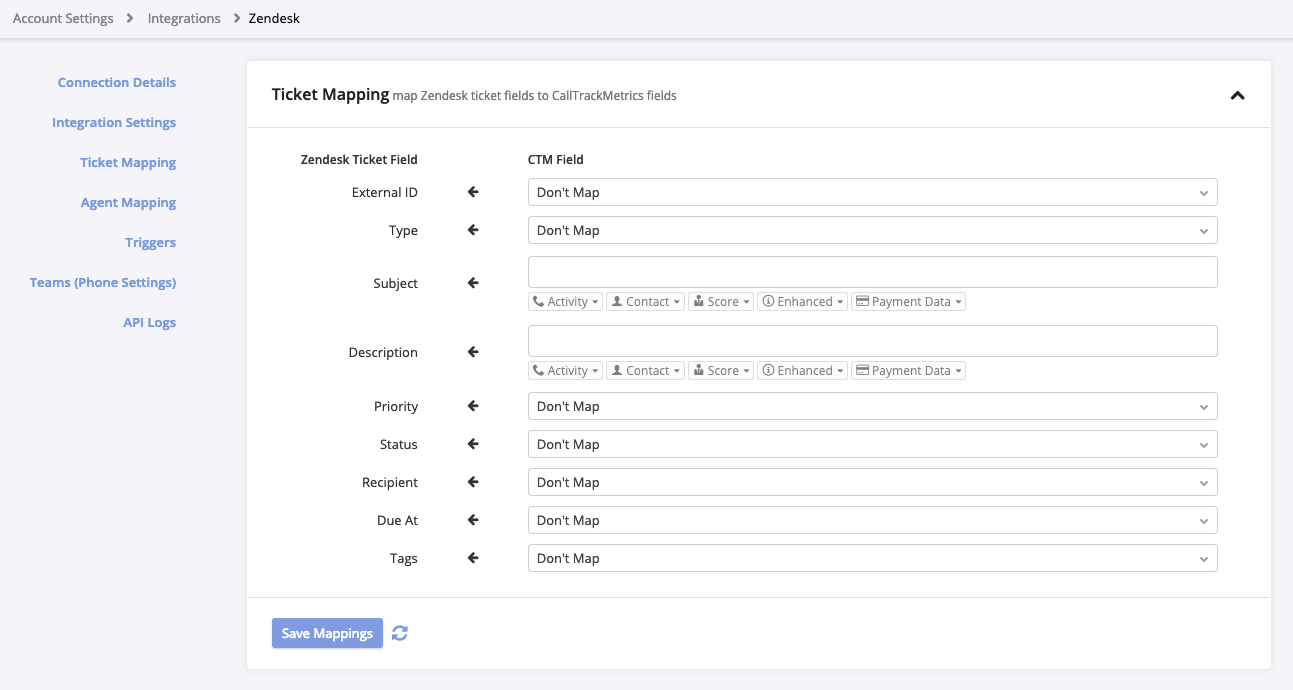Click the Subject input field
The width and height of the screenshot is (1293, 690).
pyautogui.click(x=872, y=272)
